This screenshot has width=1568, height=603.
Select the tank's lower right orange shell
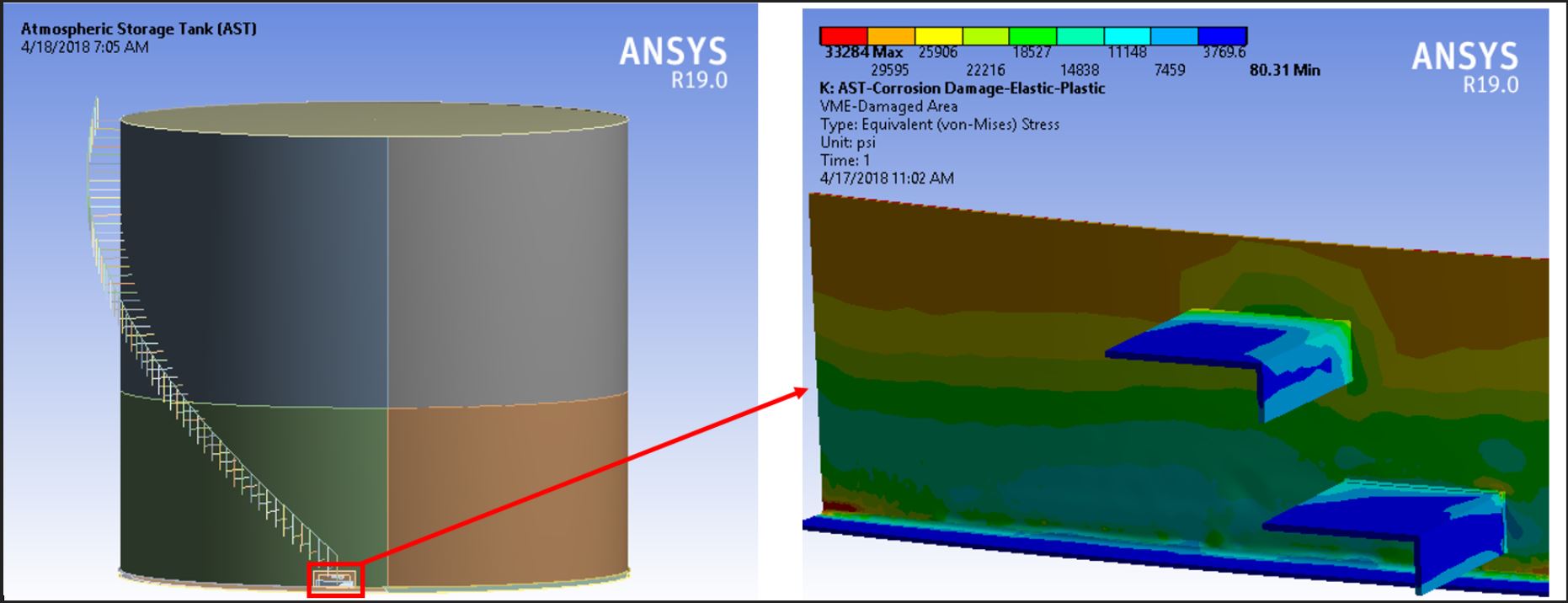[508, 493]
